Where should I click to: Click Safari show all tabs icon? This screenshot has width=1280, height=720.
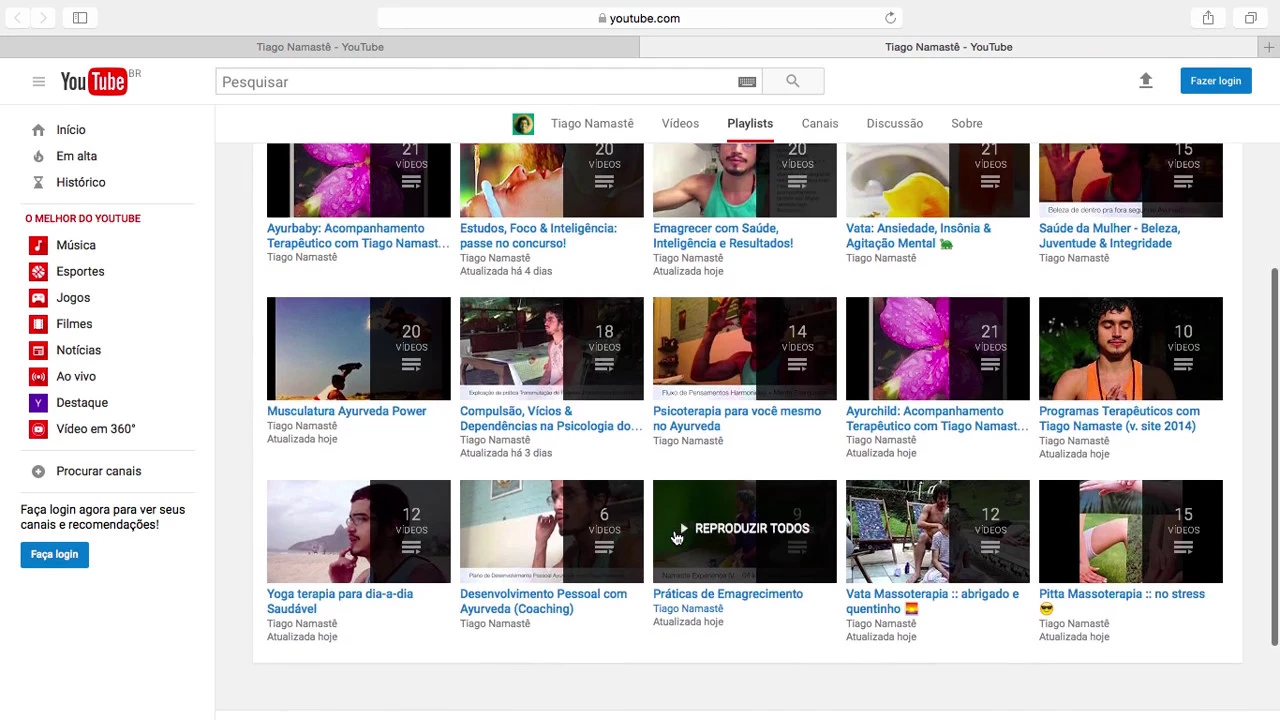[1250, 18]
